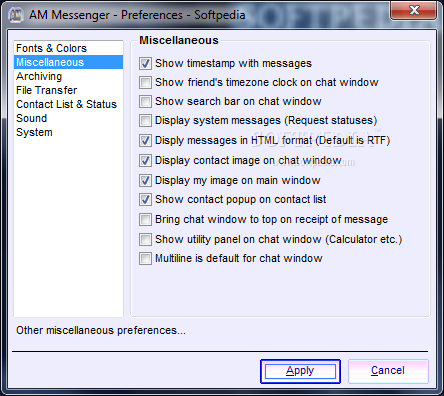Uncheck Show contact popup on contact list
This screenshot has height=396, width=444.
pos(145,199)
